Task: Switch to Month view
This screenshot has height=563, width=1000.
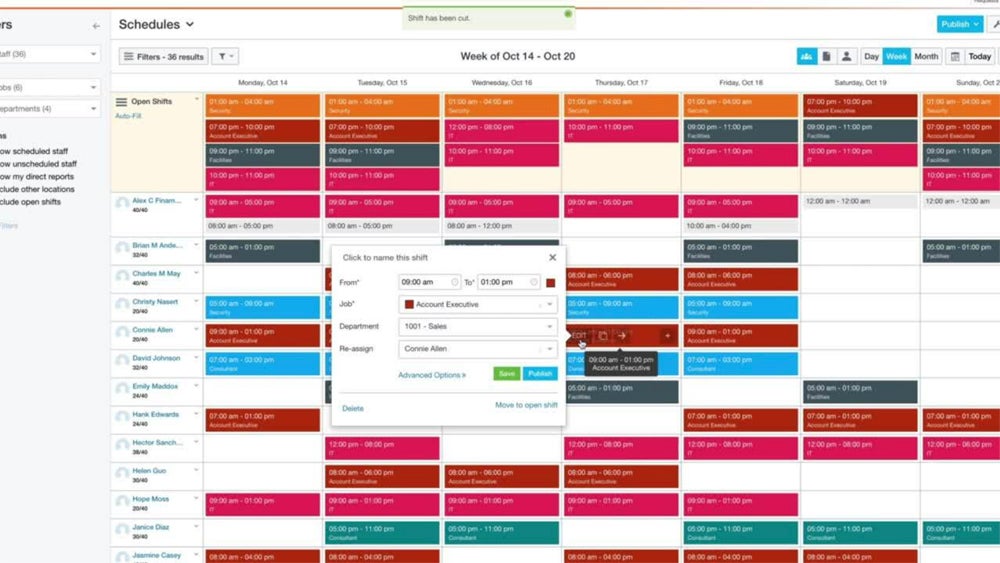Action: [x=926, y=56]
